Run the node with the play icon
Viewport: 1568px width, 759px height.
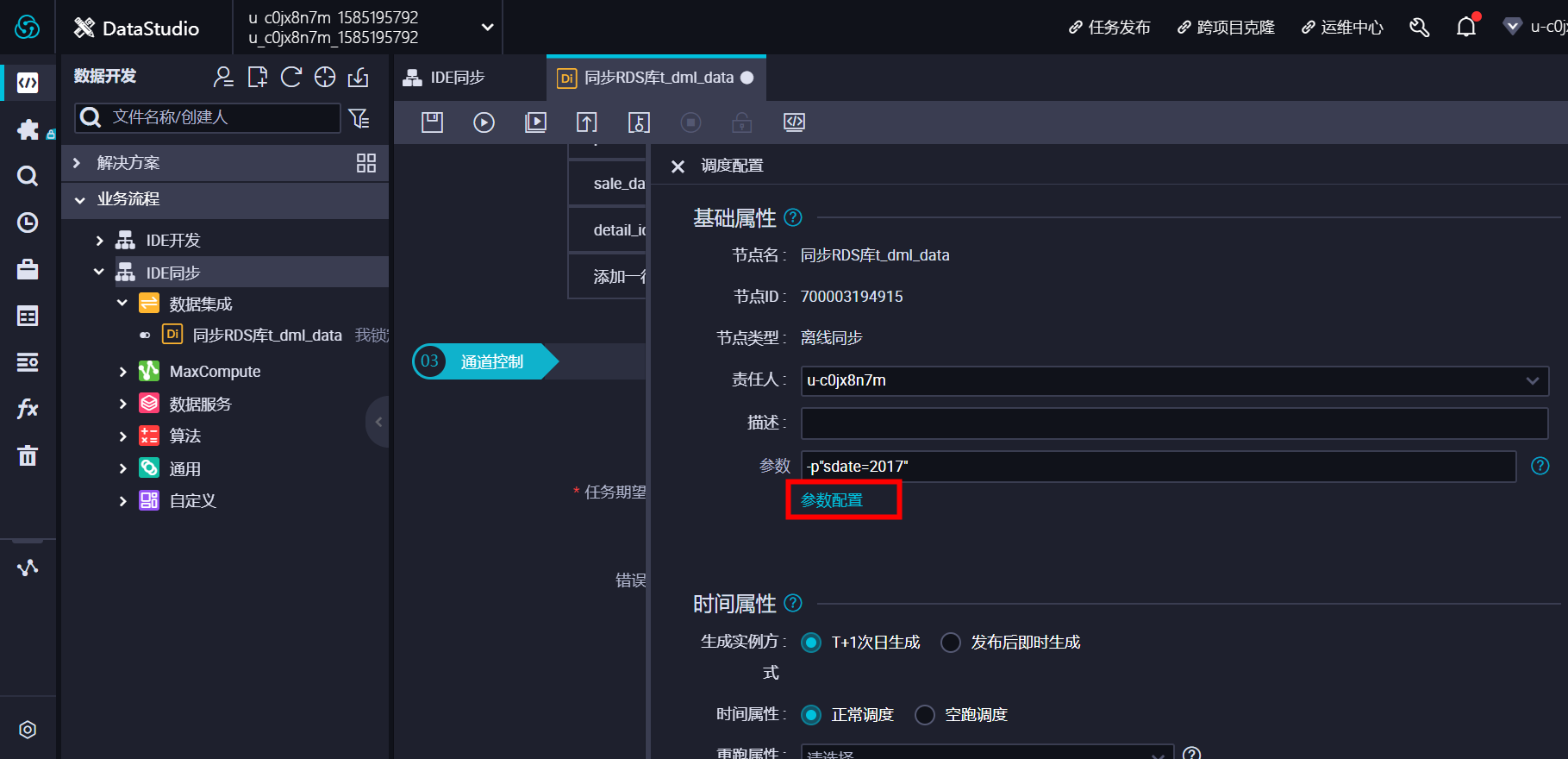coord(484,122)
